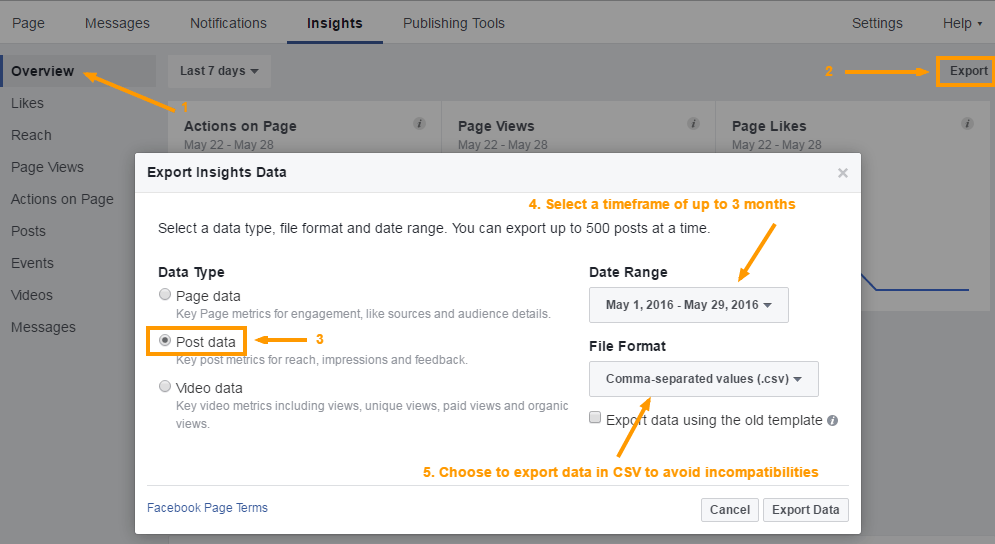Select the Post data radio button
Viewport: 995px width, 544px height.
[x=165, y=340]
